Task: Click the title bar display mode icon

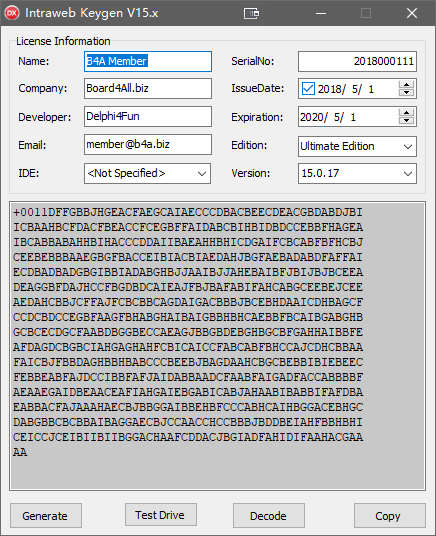Action: point(251,13)
